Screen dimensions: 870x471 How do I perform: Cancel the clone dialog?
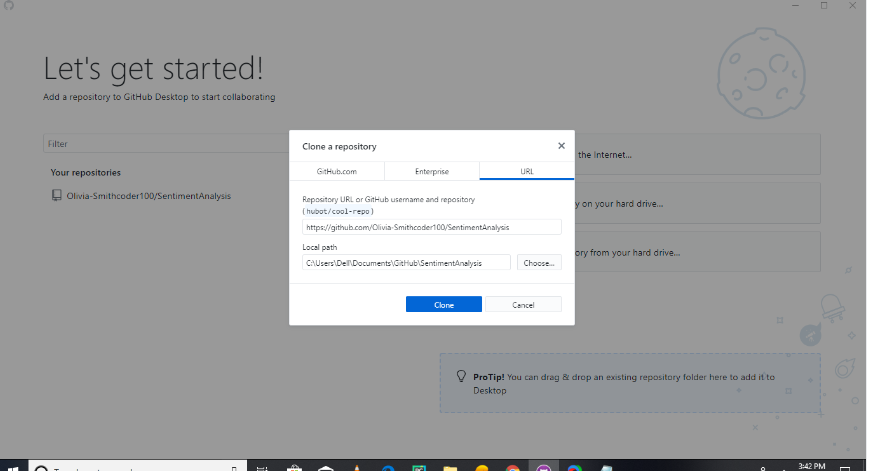point(523,305)
